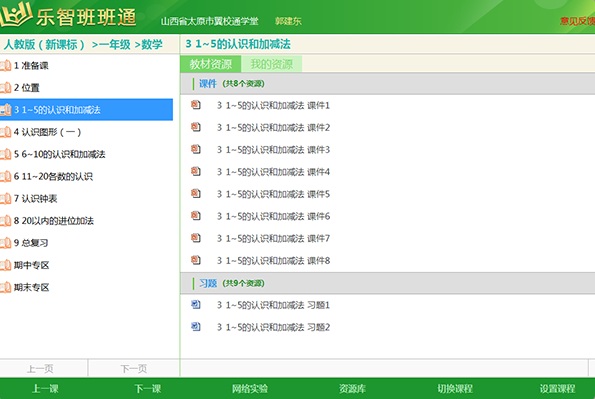This screenshot has width=595, height=399.
Task: Click 切换课程 to switch course
Action: click(455, 389)
